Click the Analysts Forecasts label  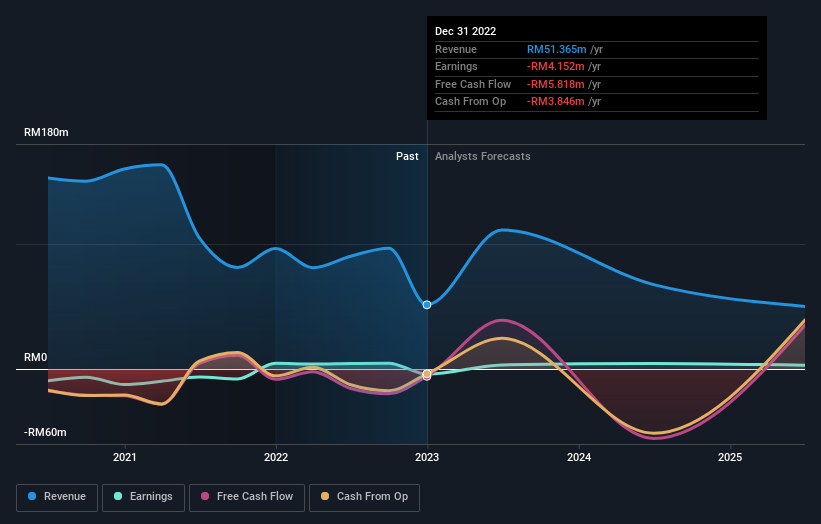point(482,157)
